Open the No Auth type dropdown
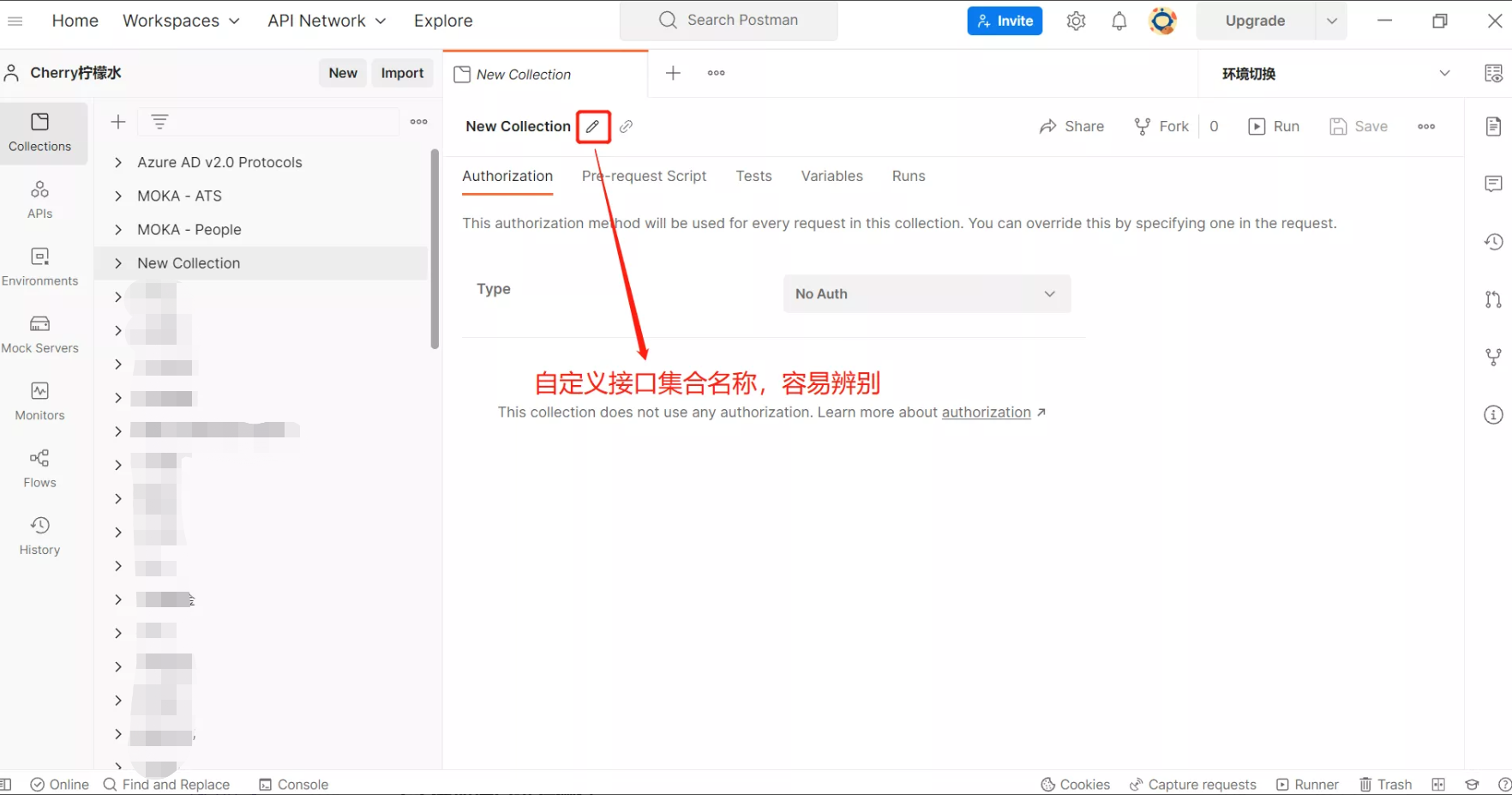Viewport: 1512px width, 795px height. pos(927,293)
